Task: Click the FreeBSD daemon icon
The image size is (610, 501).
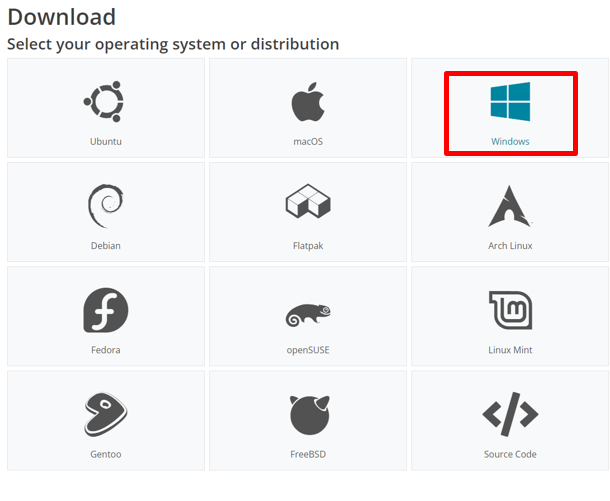Action: click(x=309, y=415)
